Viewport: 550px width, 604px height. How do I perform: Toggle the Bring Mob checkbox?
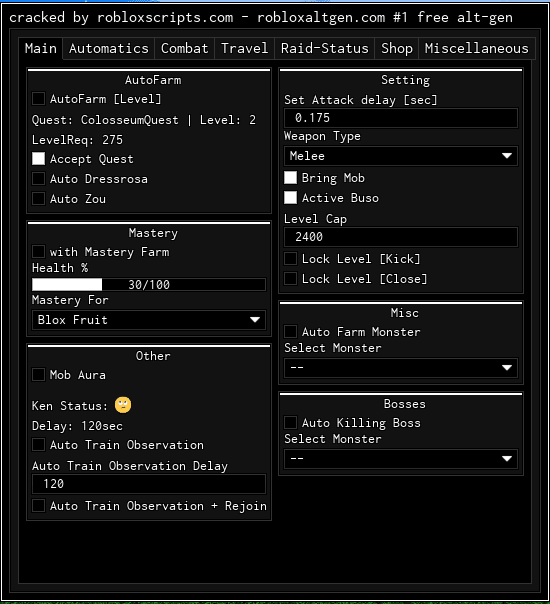click(x=290, y=178)
